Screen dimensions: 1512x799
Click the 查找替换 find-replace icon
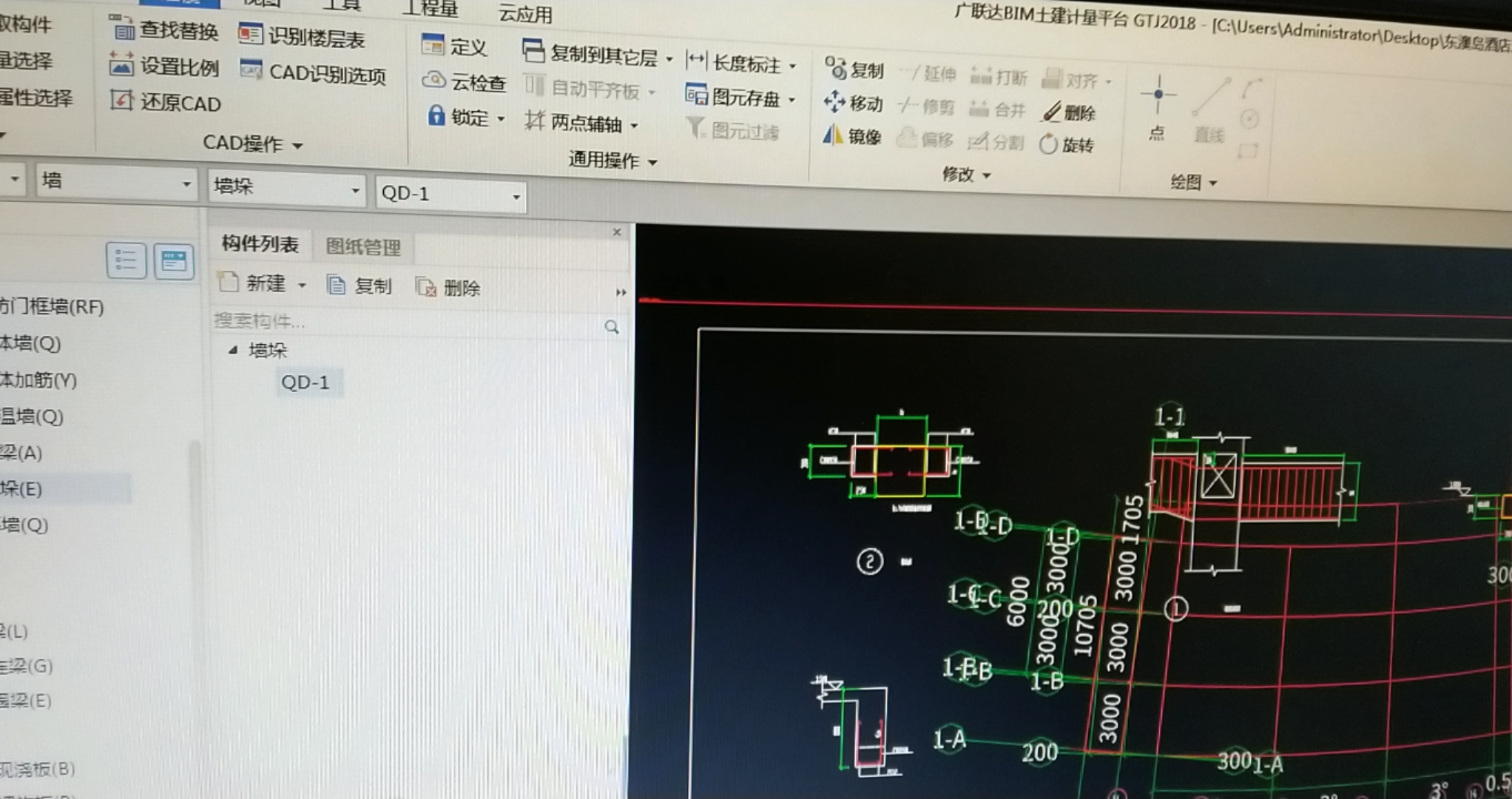(x=122, y=29)
